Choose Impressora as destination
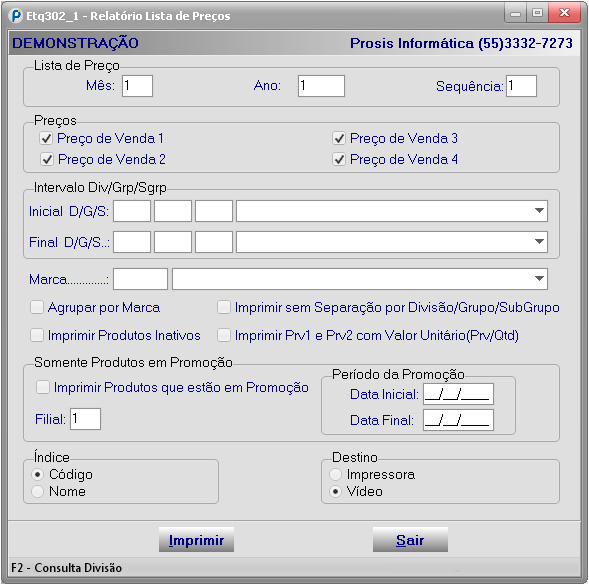Image resolution: width=589 pixels, height=585 pixels. pos(335,475)
